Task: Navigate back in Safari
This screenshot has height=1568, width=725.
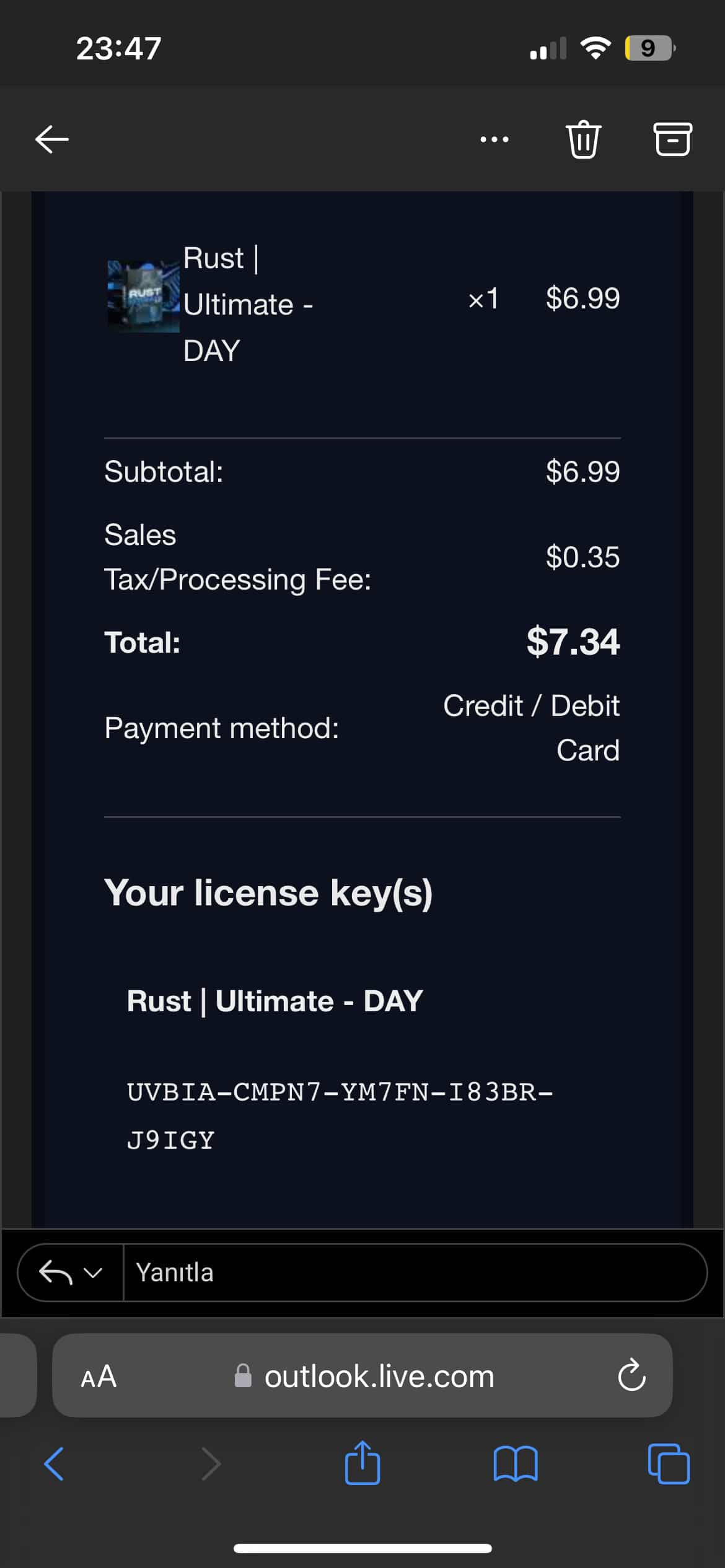Action: (x=54, y=1464)
